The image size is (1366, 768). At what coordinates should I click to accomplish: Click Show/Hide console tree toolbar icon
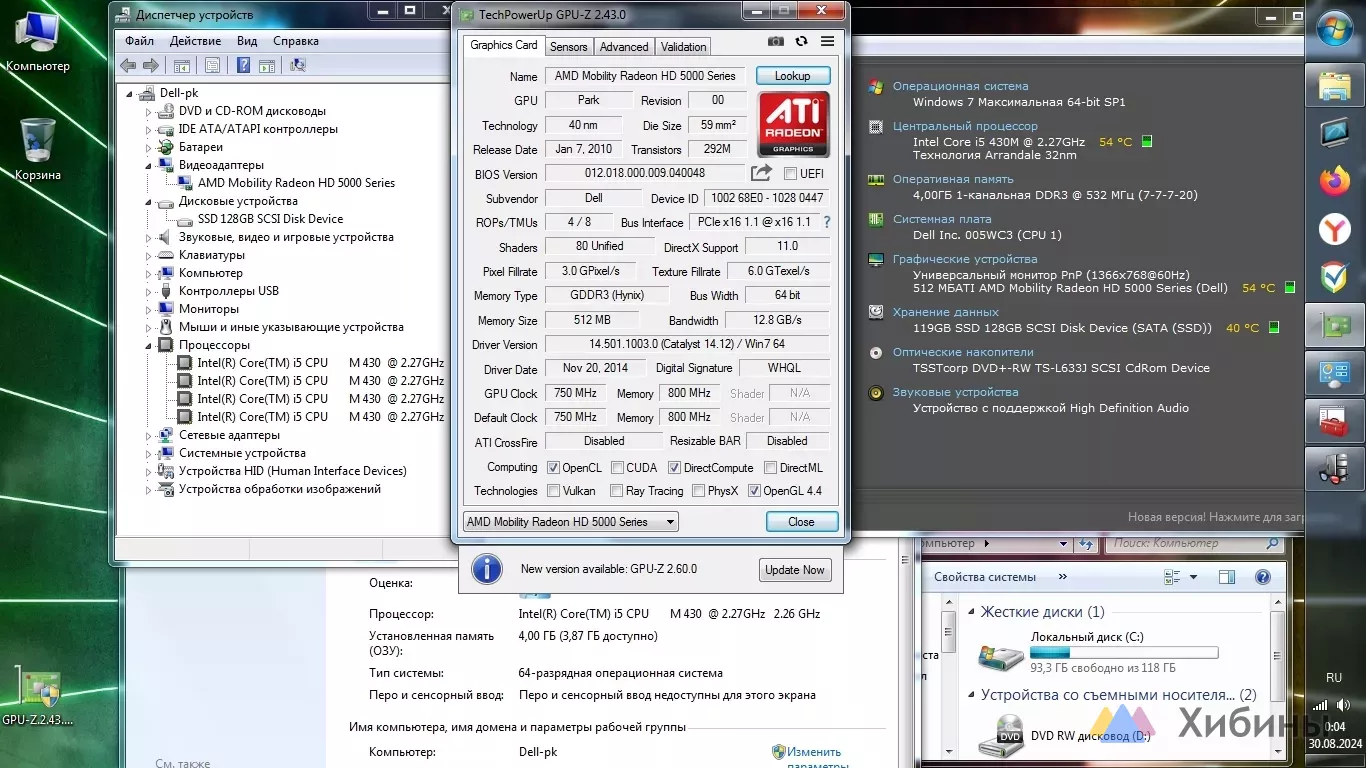(x=182, y=66)
